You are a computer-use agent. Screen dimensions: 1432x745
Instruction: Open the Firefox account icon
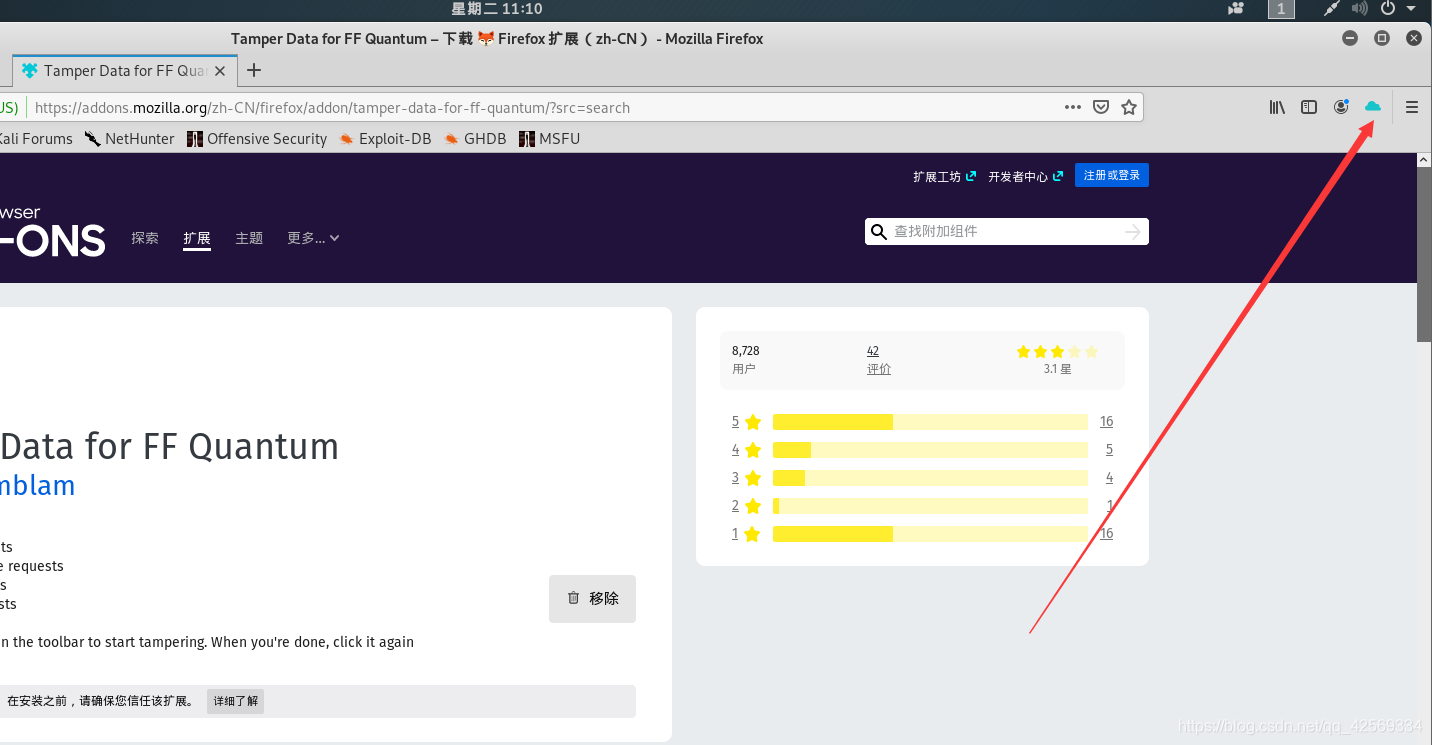tap(1341, 107)
